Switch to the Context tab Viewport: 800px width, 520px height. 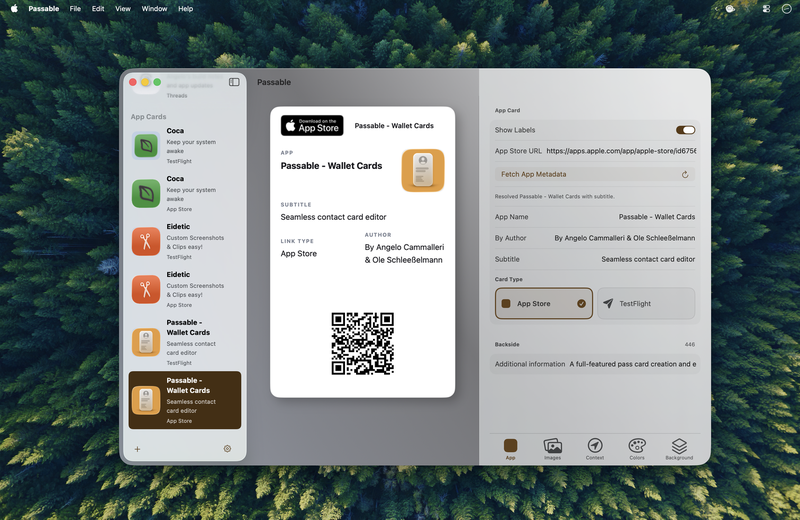click(595, 449)
